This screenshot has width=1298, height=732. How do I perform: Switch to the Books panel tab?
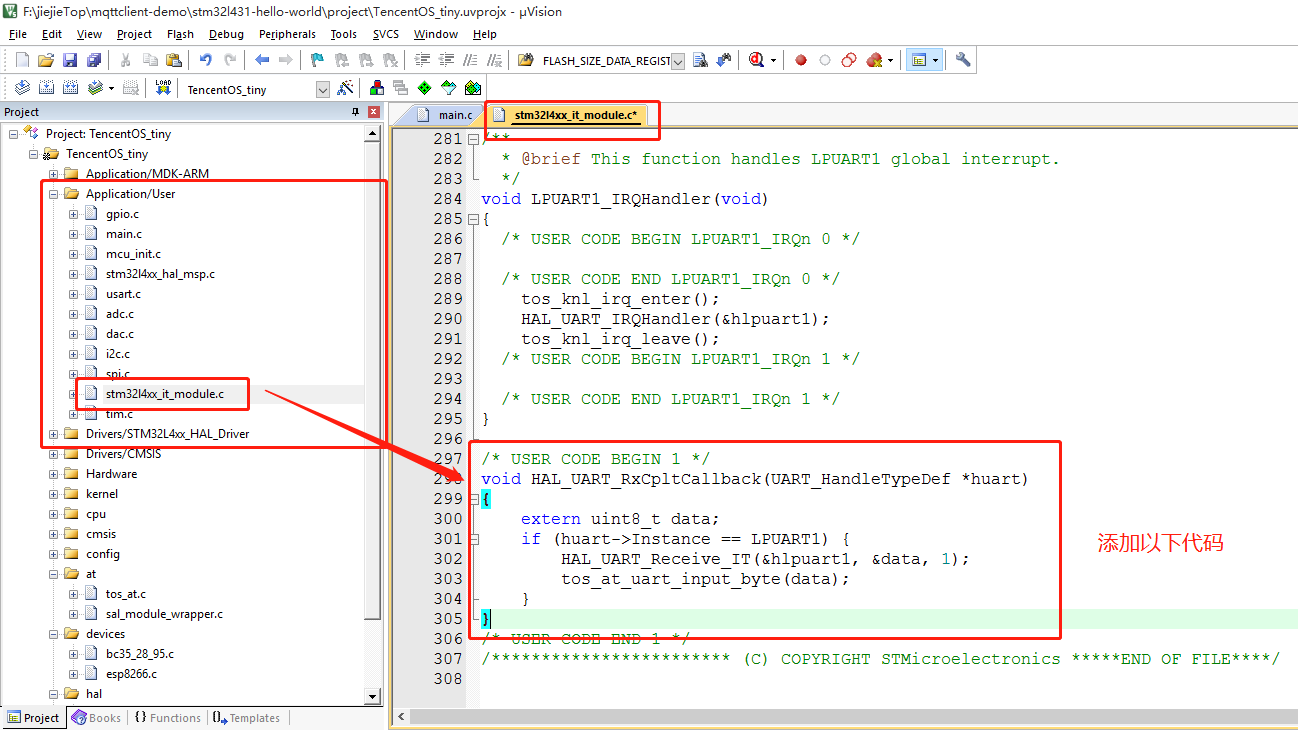tap(96, 717)
